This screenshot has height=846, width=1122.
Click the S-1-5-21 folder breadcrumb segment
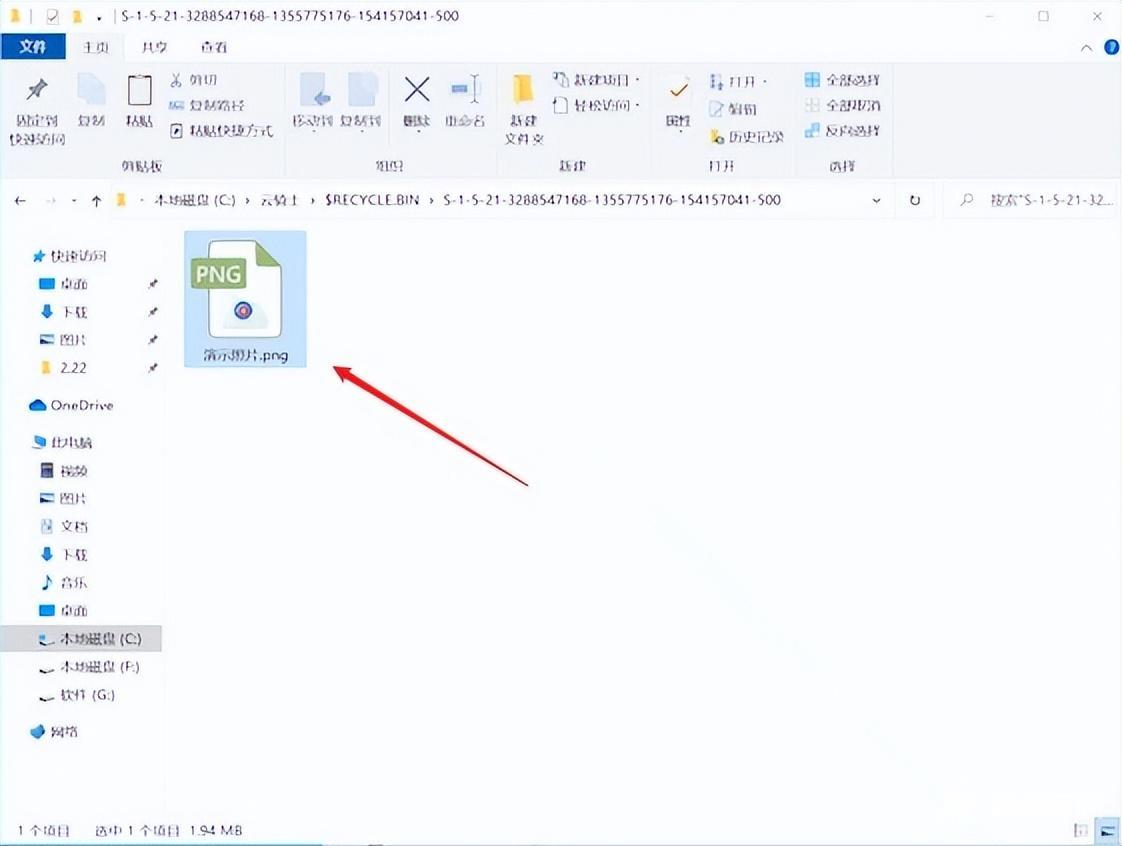point(612,200)
